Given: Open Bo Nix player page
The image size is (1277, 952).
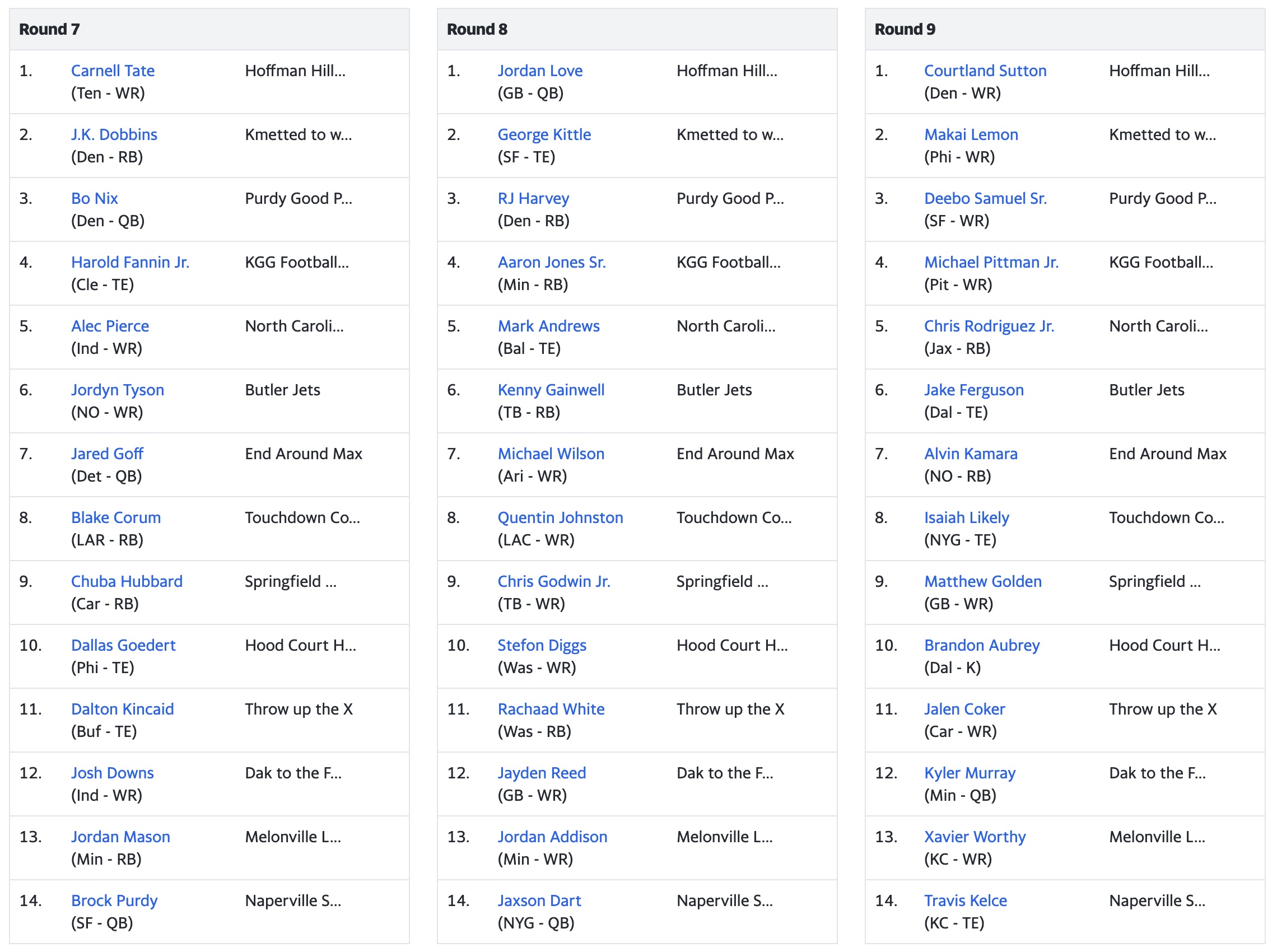Looking at the screenshot, I should point(95,198).
